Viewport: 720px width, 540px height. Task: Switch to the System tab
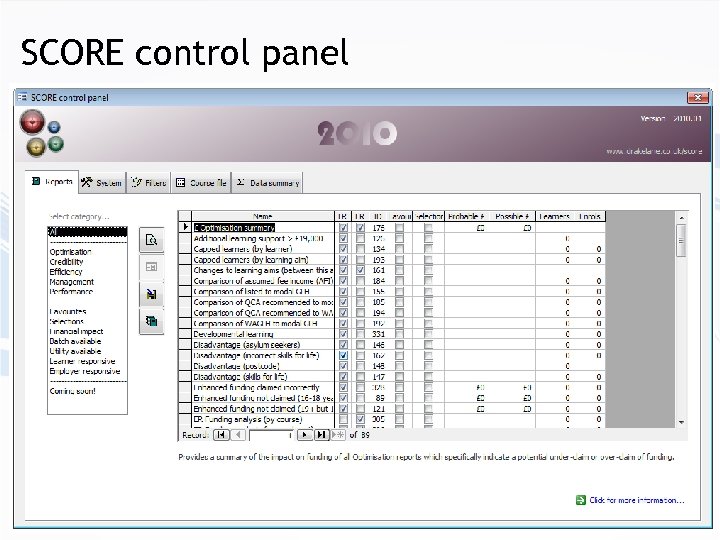pos(101,183)
